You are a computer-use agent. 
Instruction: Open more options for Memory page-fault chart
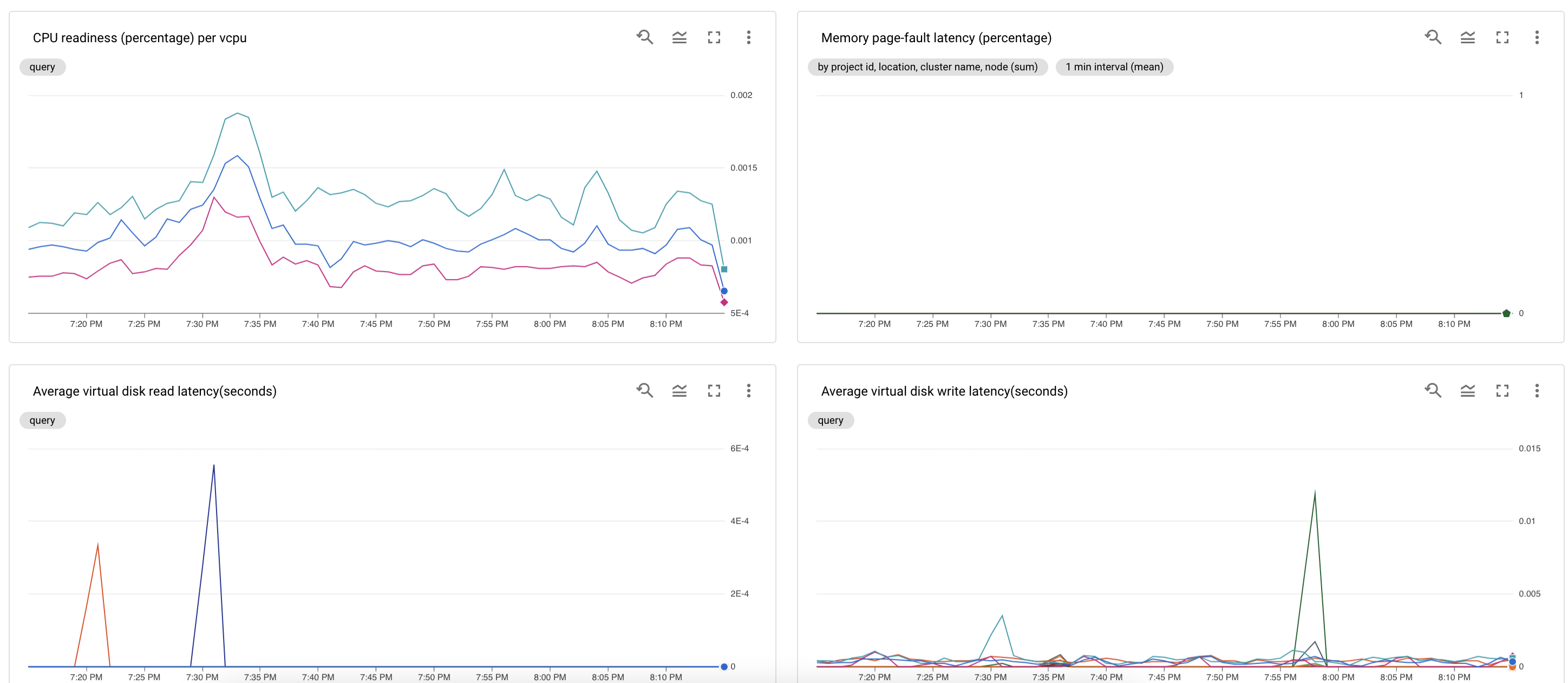[1537, 38]
